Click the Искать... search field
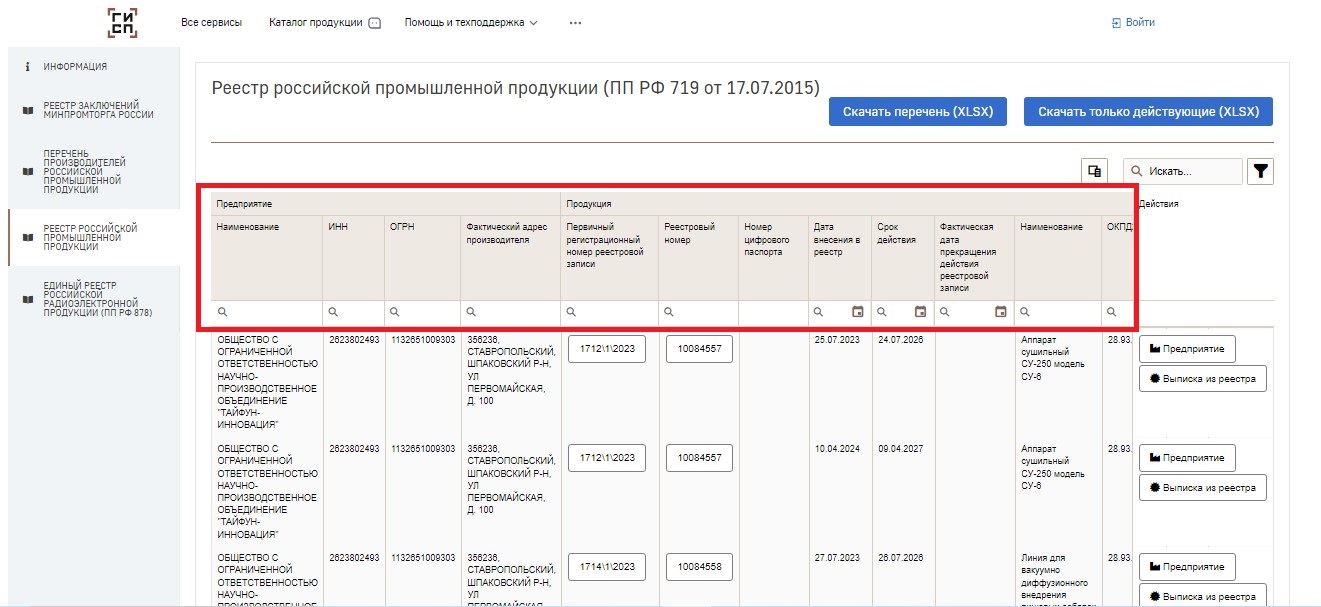The width and height of the screenshot is (1321, 607). (1183, 171)
